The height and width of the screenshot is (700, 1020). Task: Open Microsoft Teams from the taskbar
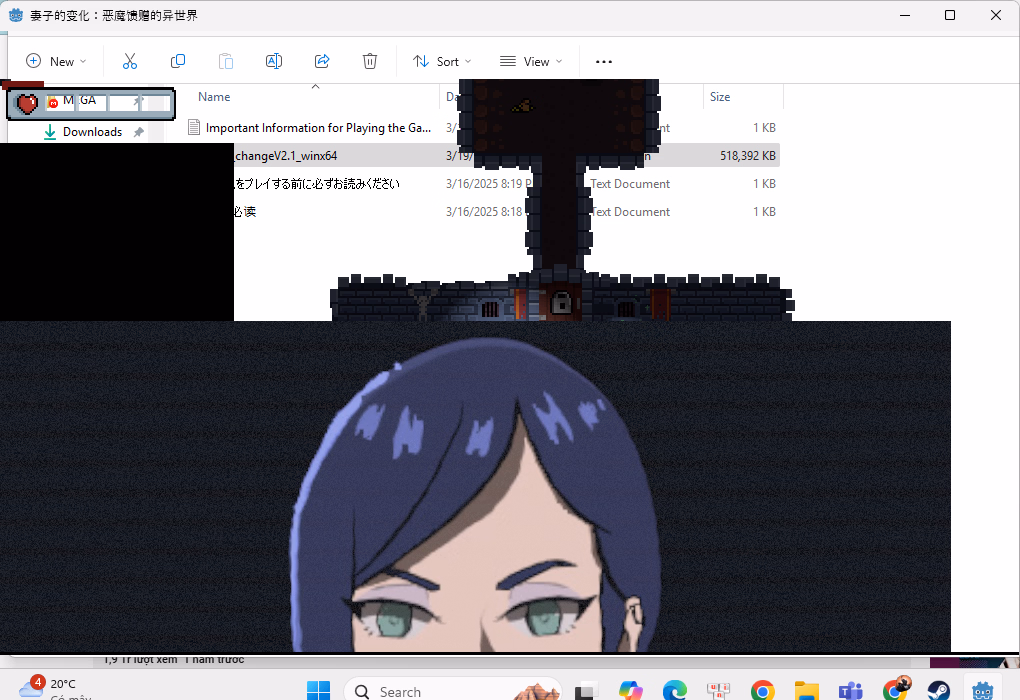[x=851, y=691]
